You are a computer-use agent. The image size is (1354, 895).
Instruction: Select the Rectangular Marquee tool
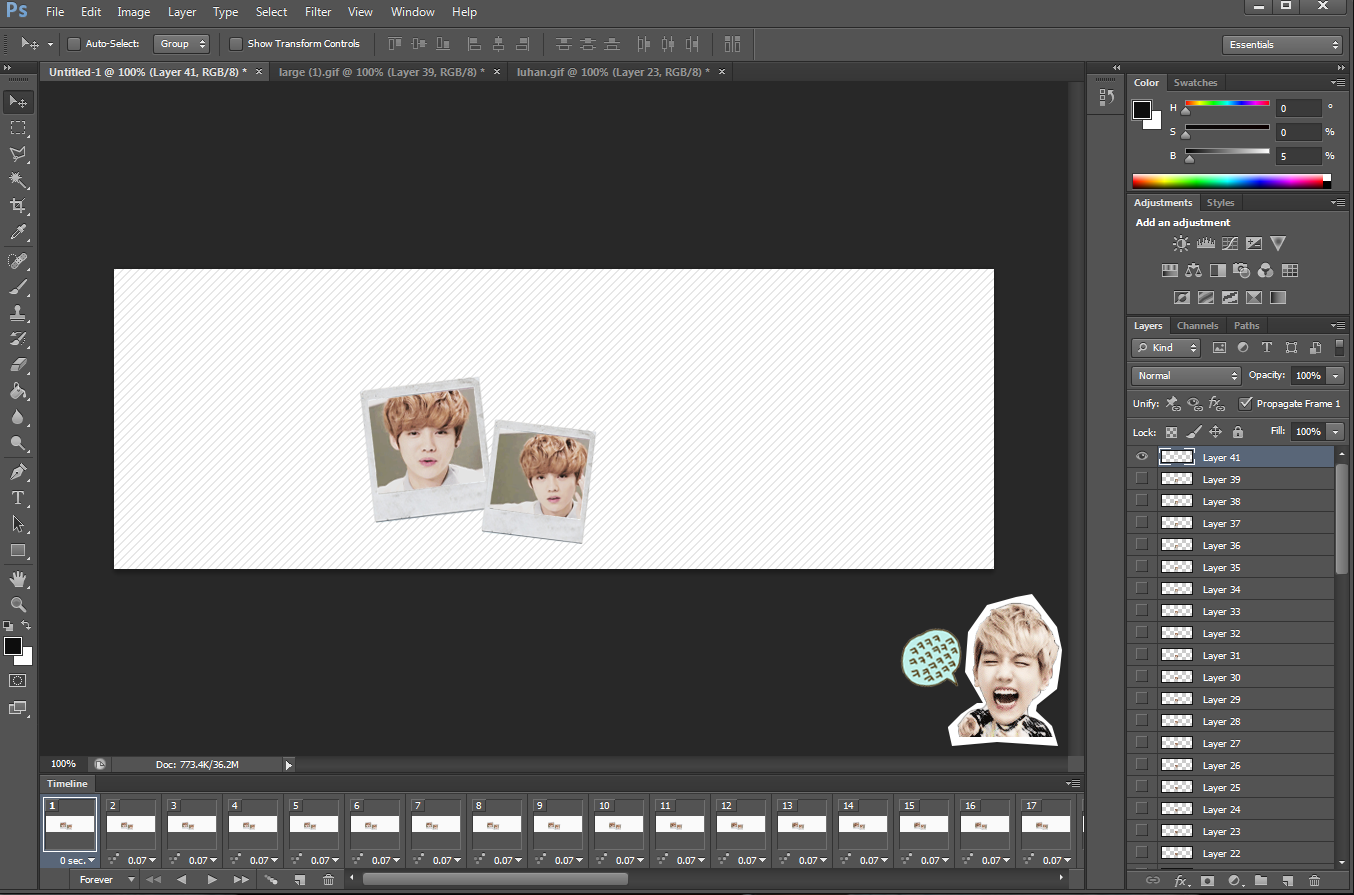point(18,128)
